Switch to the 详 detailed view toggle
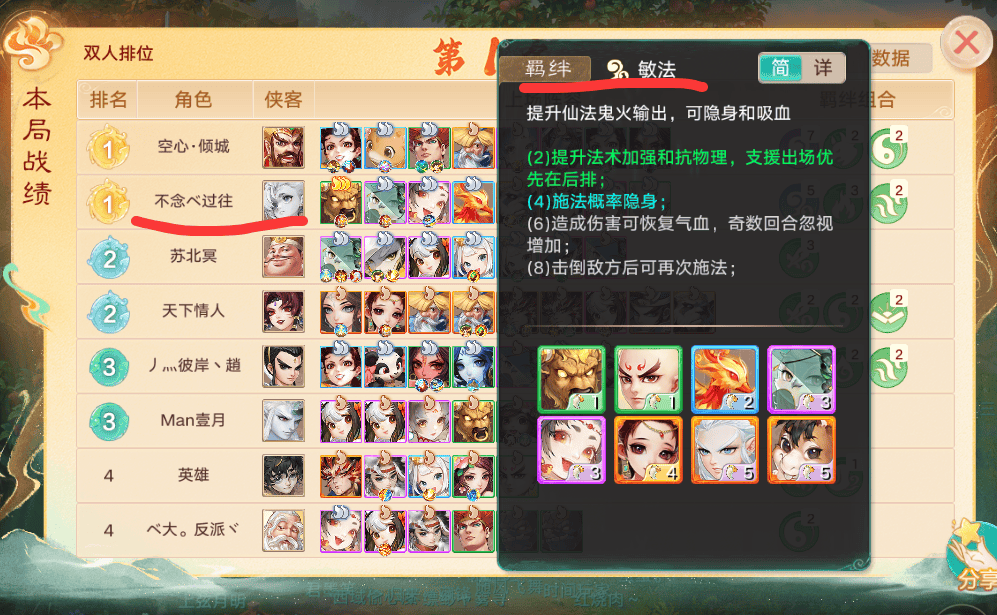Viewport: 997px width, 615px height. tap(823, 68)
